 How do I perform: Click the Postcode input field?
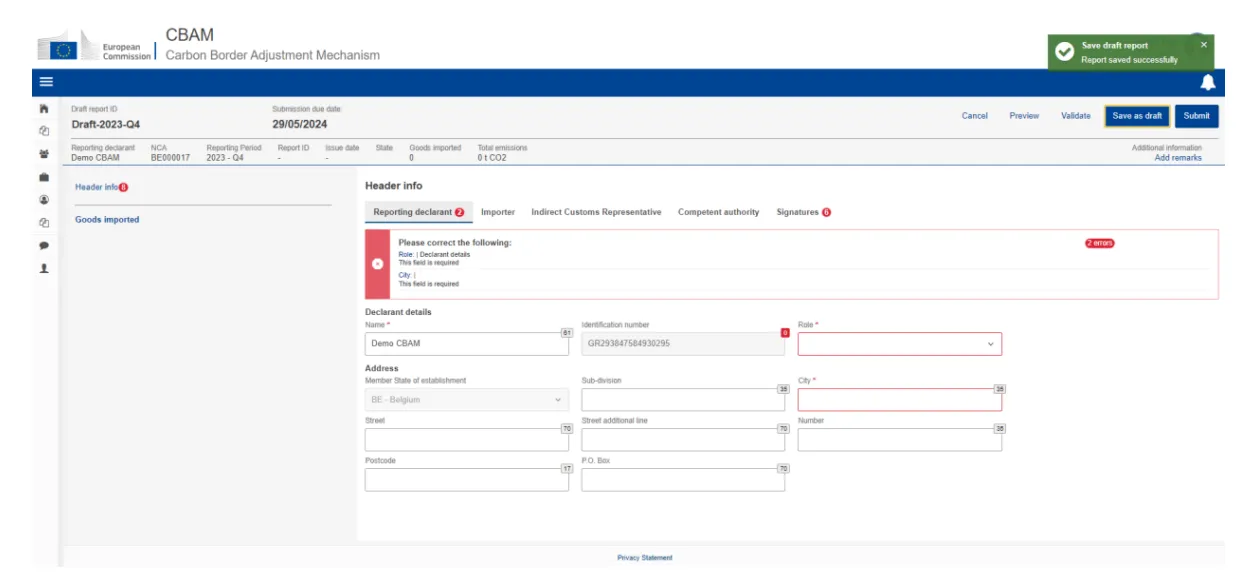(x=467, y=480)
